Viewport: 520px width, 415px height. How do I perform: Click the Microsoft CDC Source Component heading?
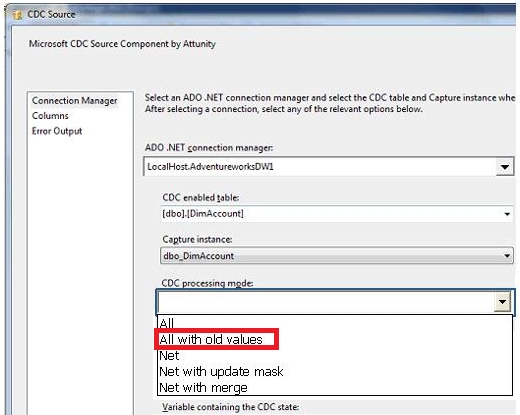(x=122, y=44)
